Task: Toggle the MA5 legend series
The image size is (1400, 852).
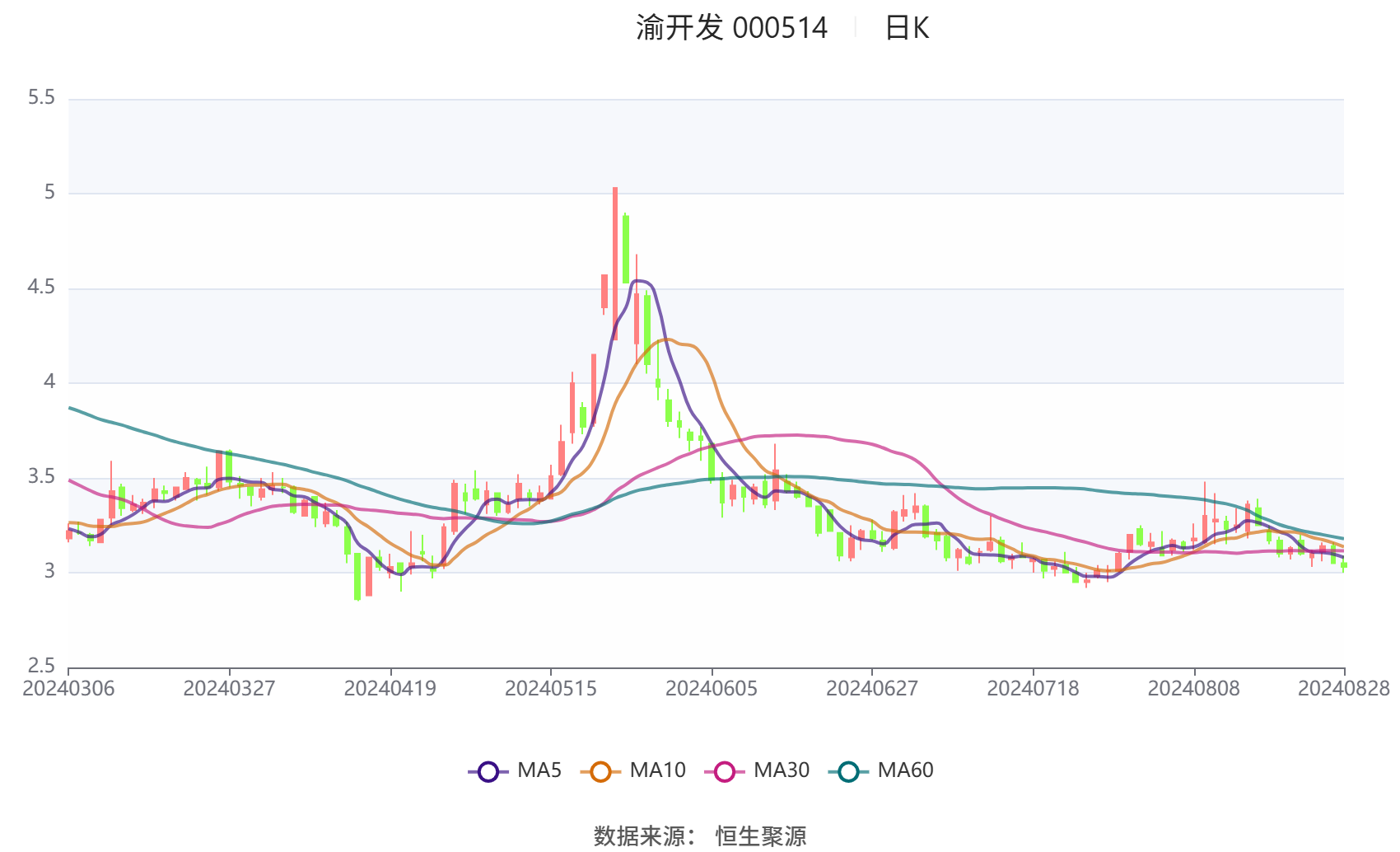Action: pyautogui.click(x=515, y=771)
